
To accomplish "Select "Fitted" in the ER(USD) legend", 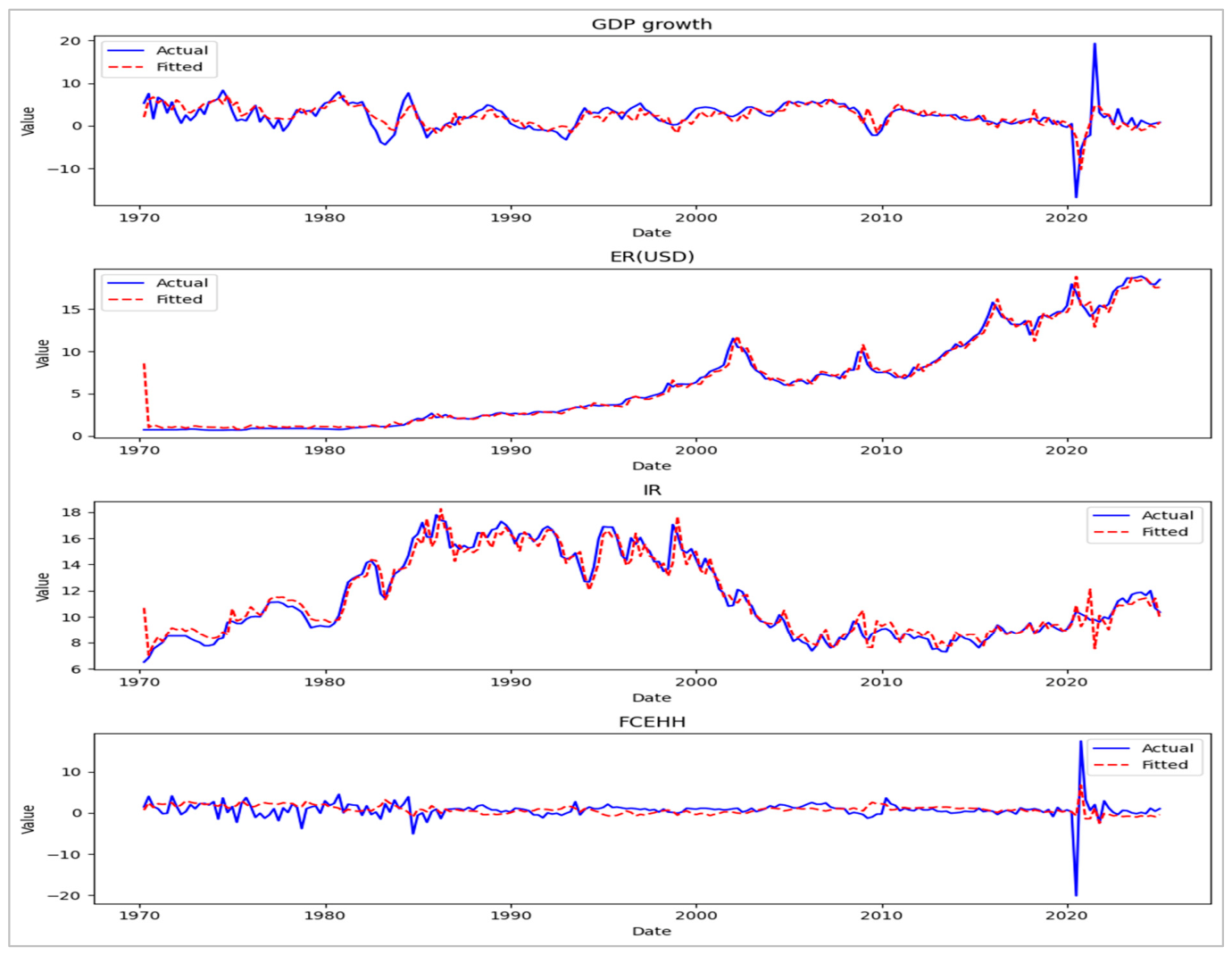I will tap(179, 300).
